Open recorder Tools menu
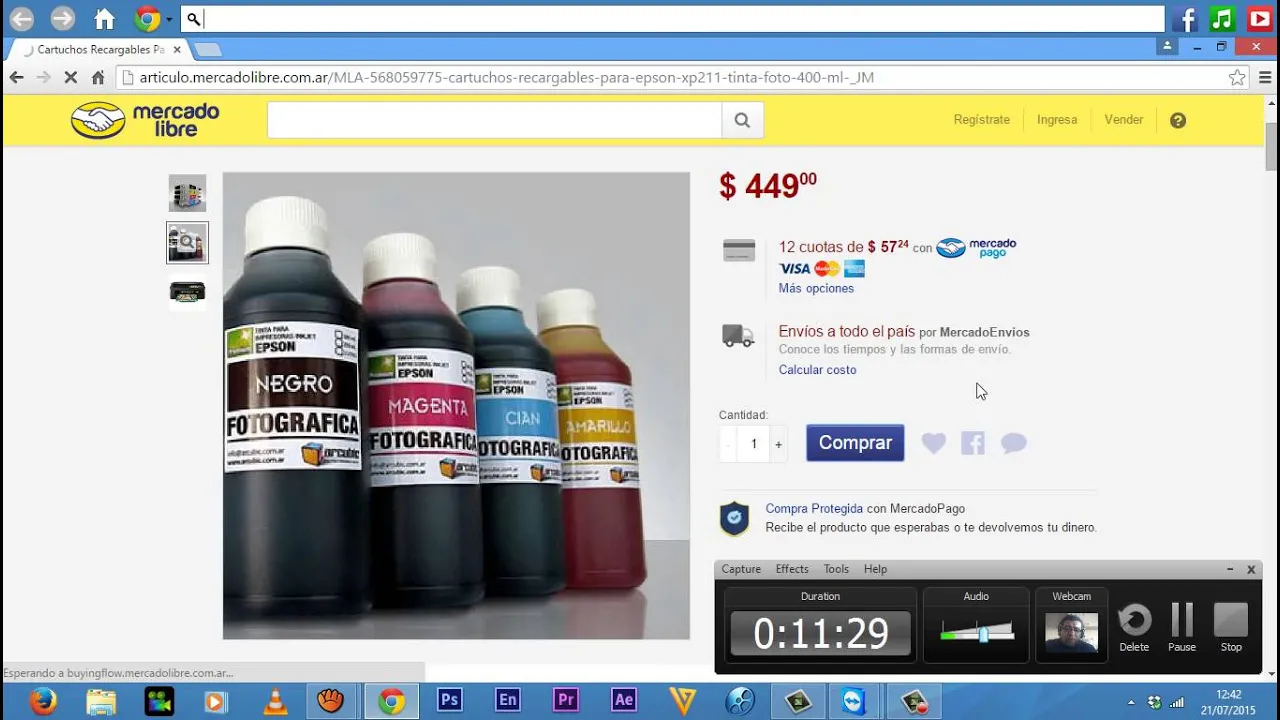This screenshot has height=720, width=1280. (x=836, y=569)
